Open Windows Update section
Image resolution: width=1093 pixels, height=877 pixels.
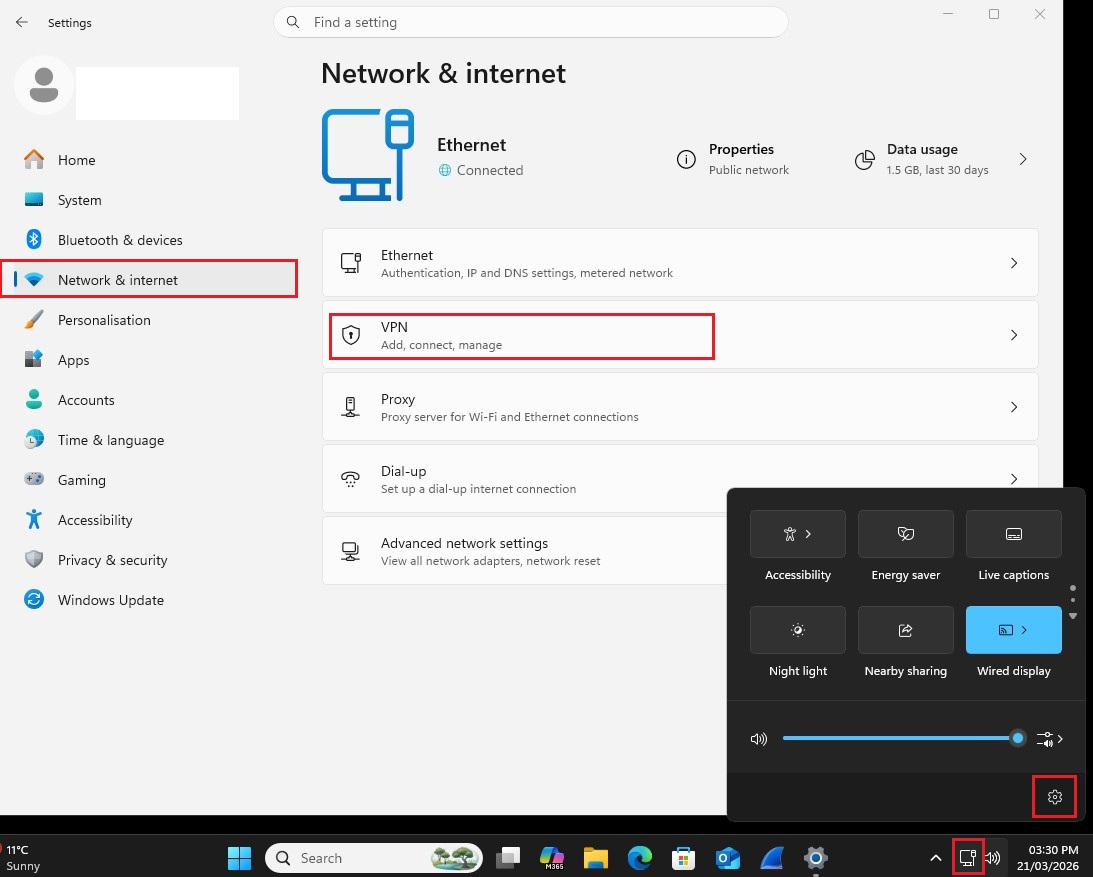point(149,600)
